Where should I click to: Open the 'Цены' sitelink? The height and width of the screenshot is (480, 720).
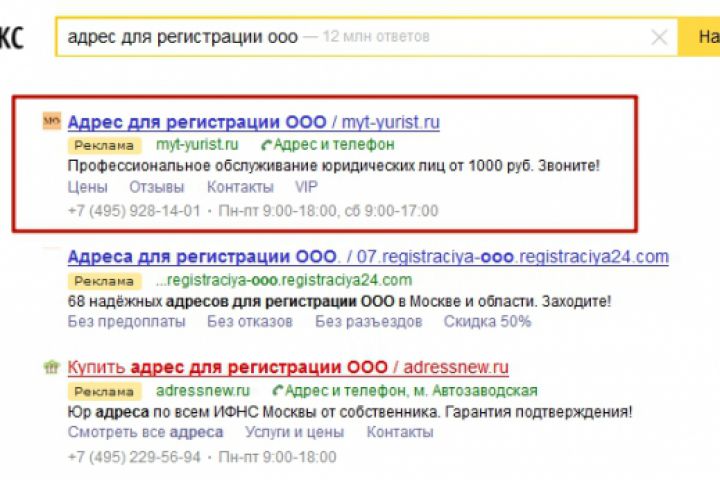pos(87,187)
